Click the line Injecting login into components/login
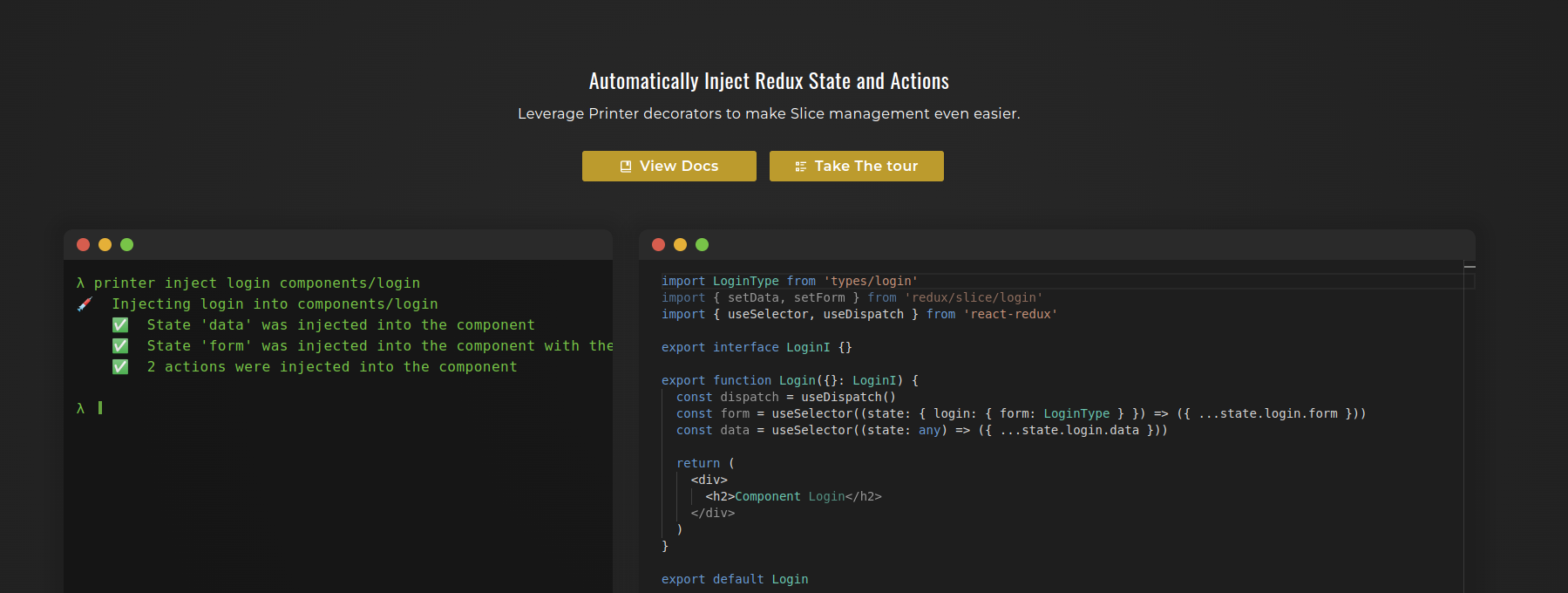Screen dimensions: 1568x593 [x=275, y=303]
